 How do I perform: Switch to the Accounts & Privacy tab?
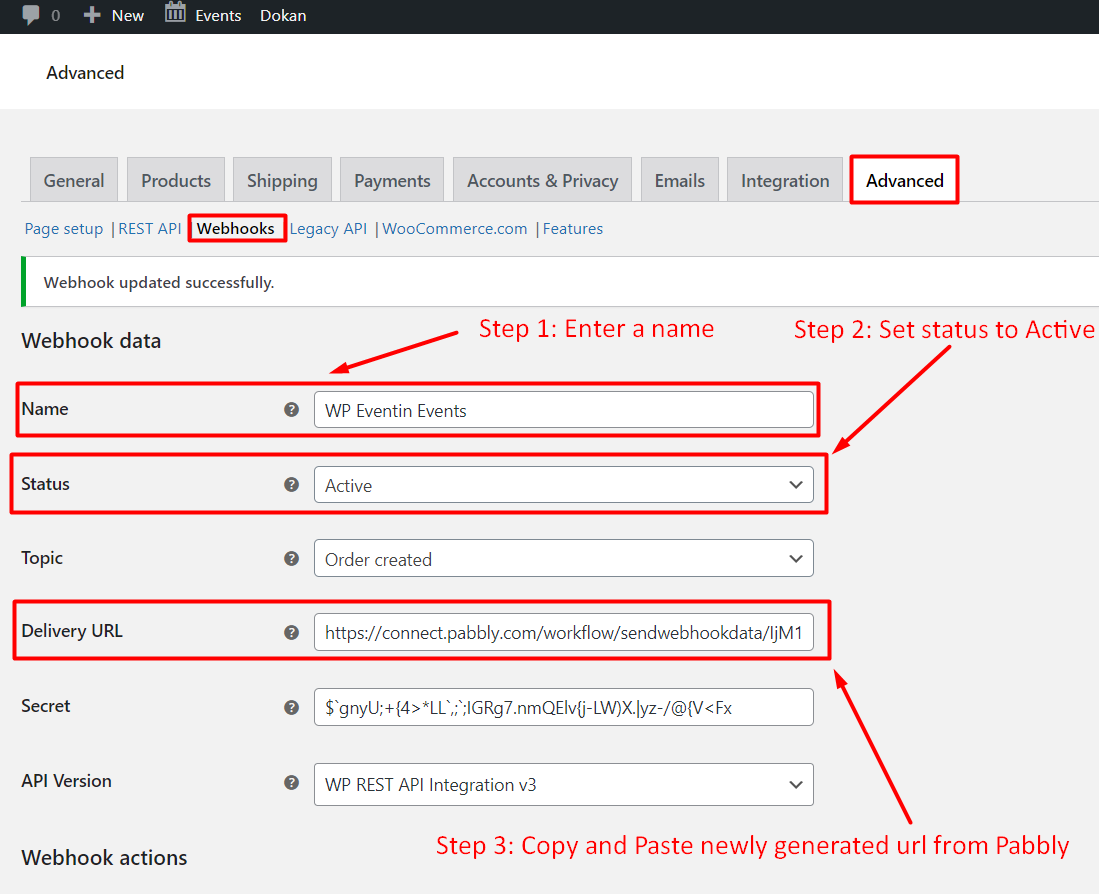542,180
